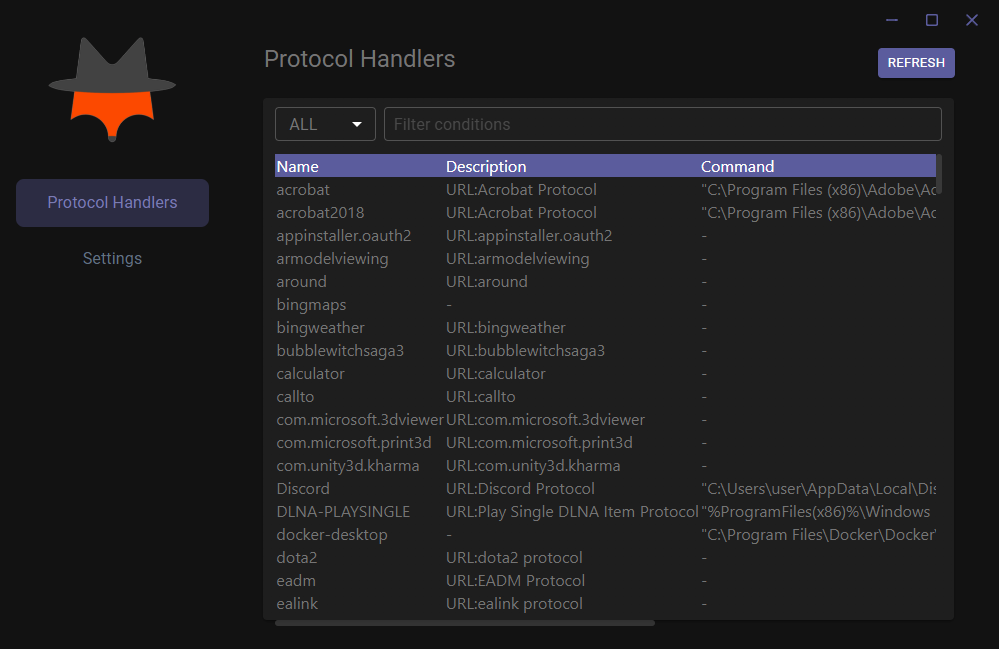This screenshot has height=649, width=999.
Task: Click the Protocol Handlers page heading
Action: (x=359, y=59)
